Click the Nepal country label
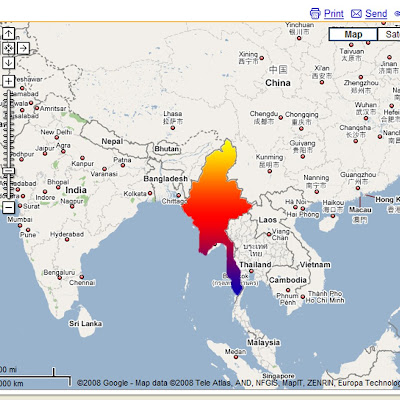This screenshot has width=400, height=400. [x=112, y=141]
